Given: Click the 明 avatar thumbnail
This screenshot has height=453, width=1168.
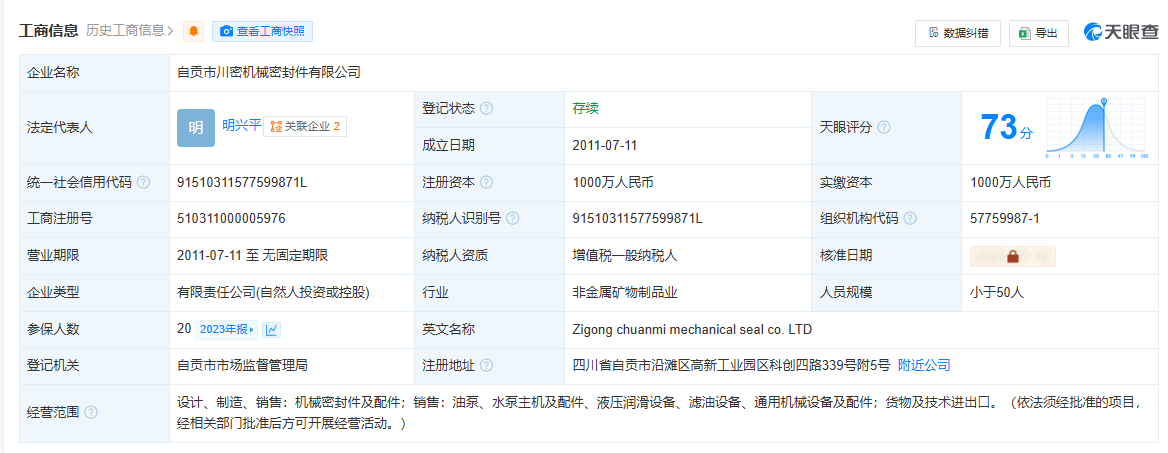Looking at the screenshot, I should click(x=196, y=128).
